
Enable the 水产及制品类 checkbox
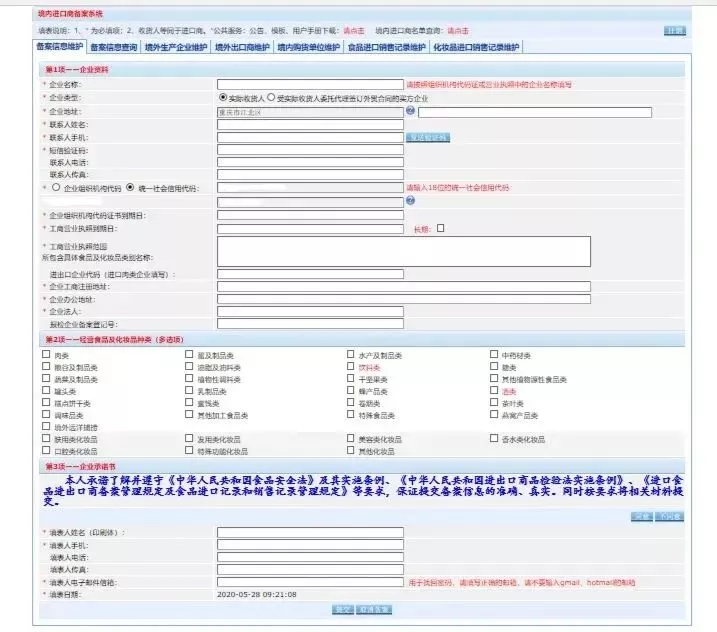350,355
